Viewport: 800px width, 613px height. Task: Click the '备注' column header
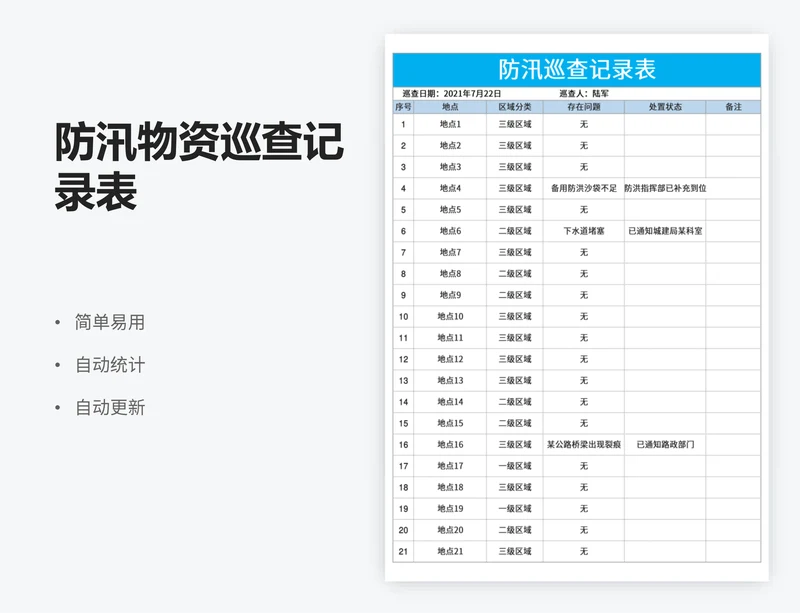coord(733,107)
